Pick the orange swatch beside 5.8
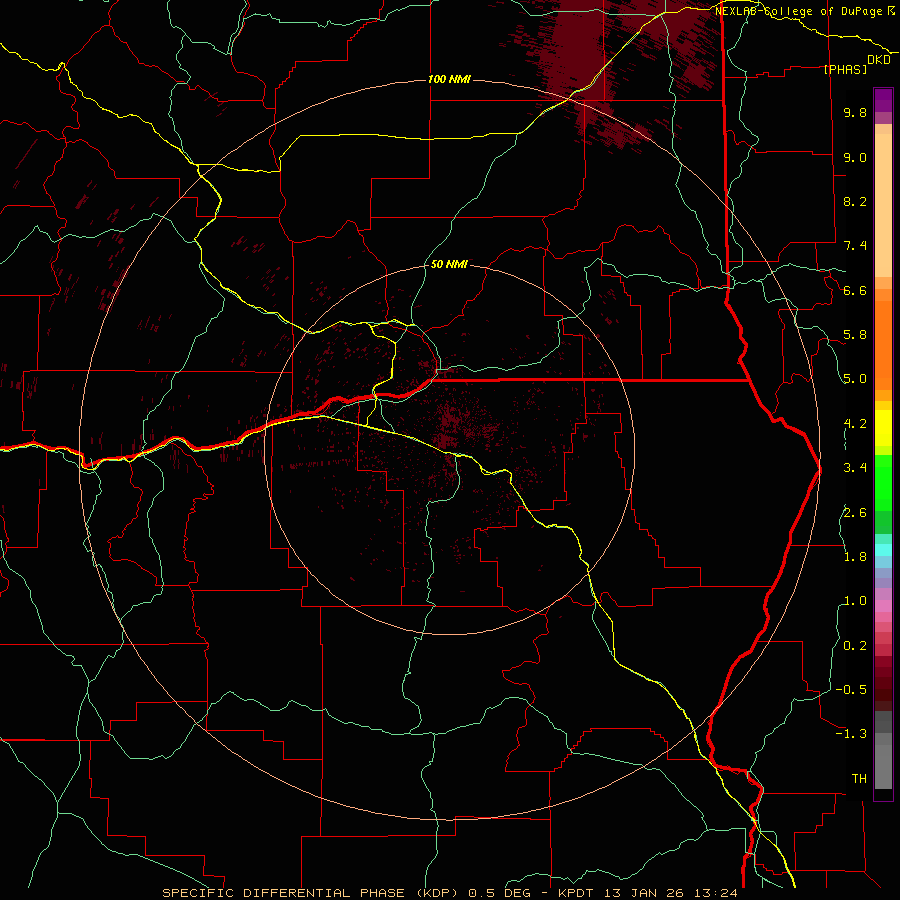900x900 pixels. 883,344
